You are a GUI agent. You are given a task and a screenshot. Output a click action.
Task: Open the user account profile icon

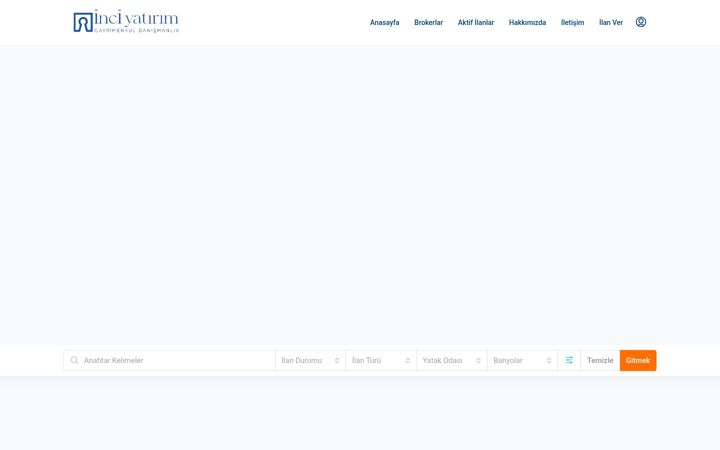point(641,22)
